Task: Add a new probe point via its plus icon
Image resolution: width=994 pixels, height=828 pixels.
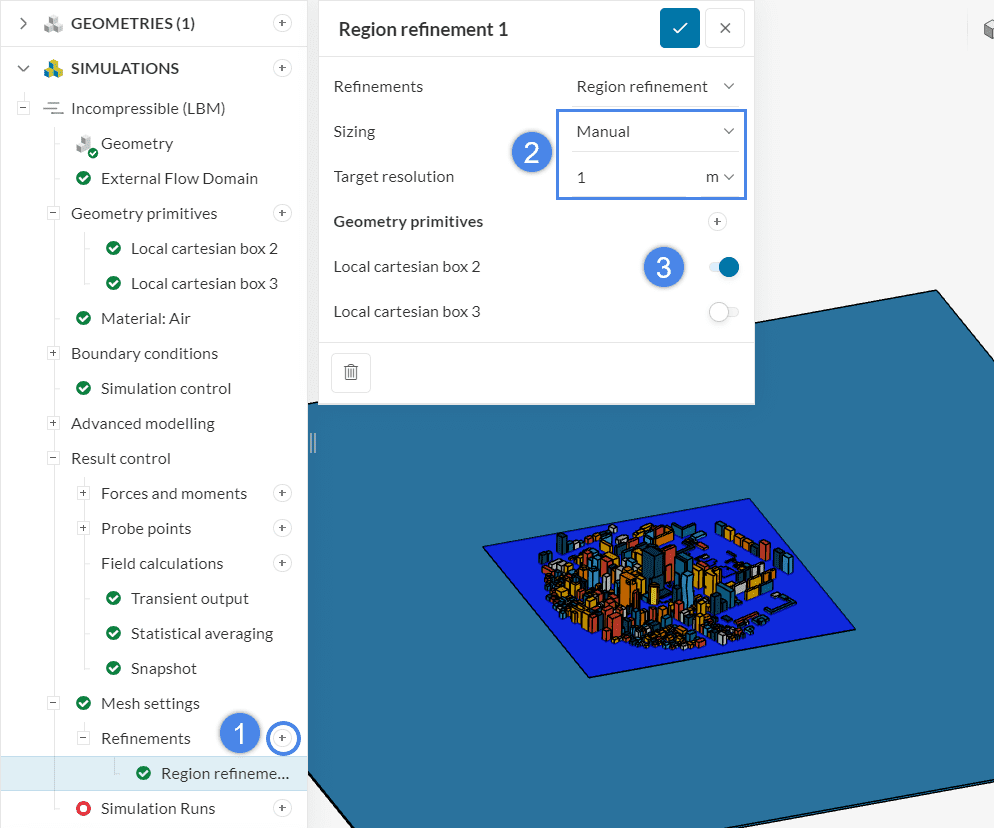Action: 282,528
